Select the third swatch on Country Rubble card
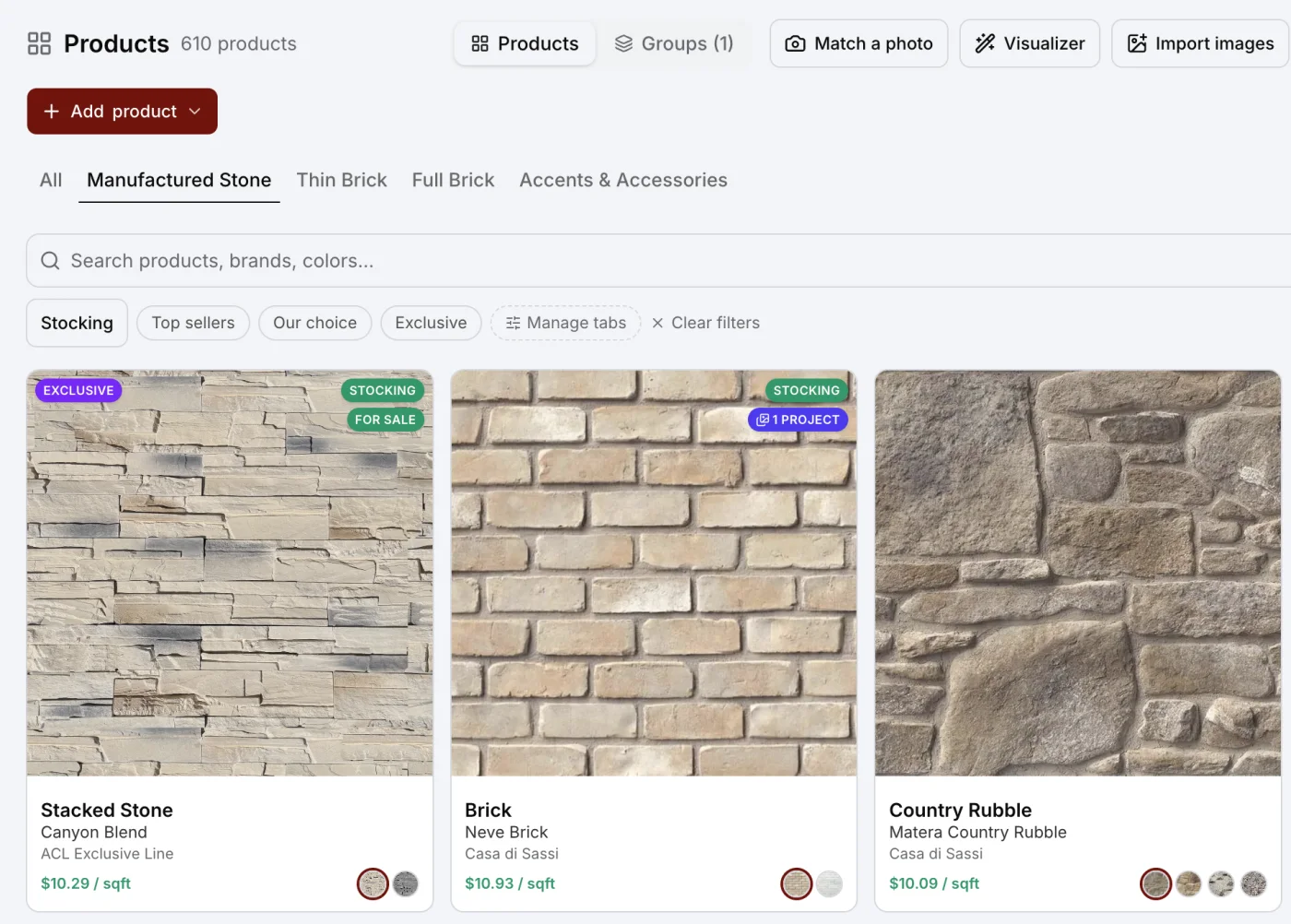 (x=1221, y=883)
